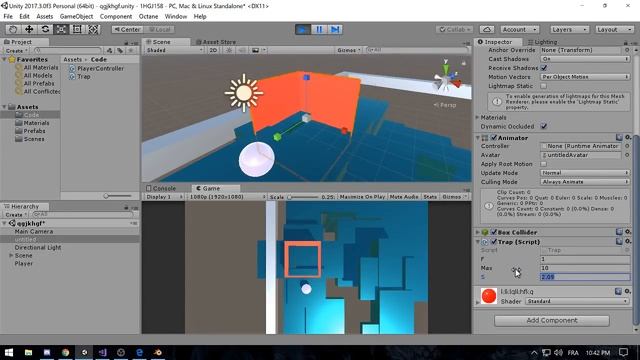
Task: Expand the Materials section
Action: [x=477, y=117]
